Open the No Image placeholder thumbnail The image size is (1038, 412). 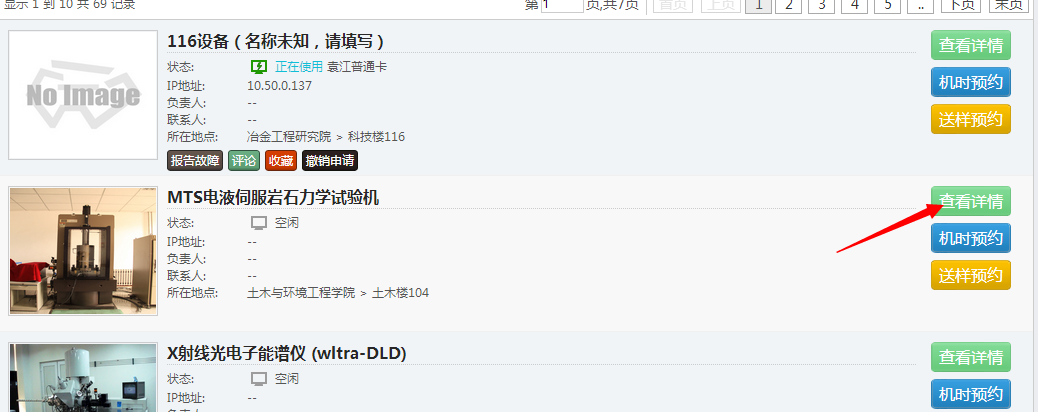point(83,95)
